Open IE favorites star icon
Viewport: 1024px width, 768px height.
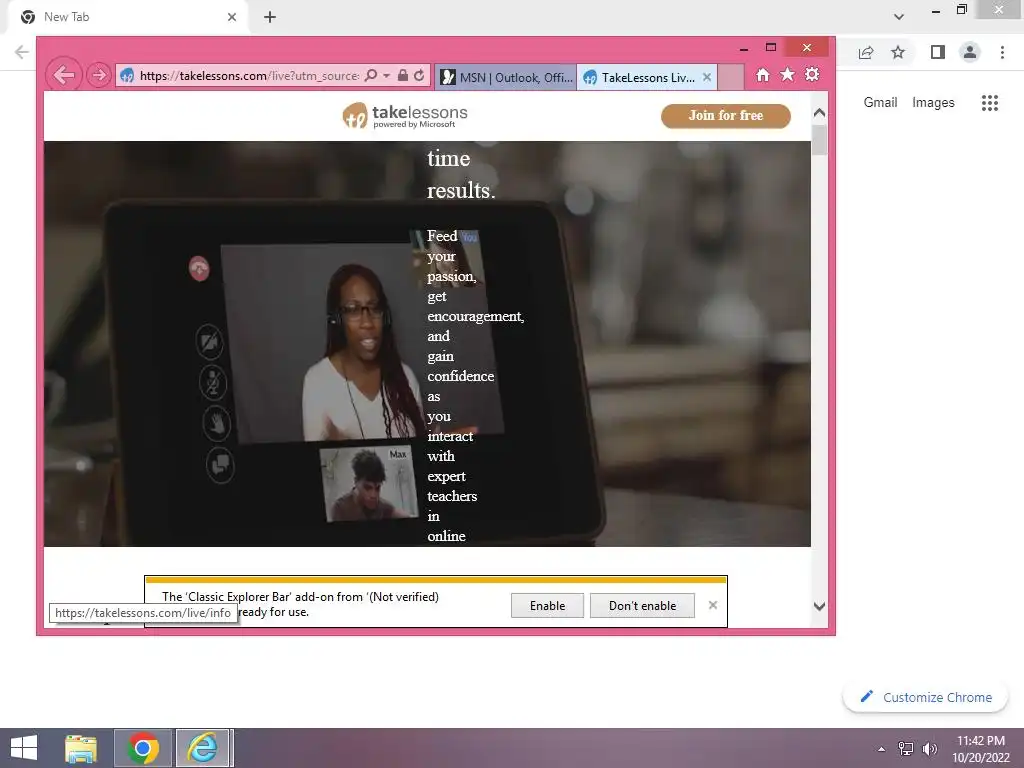click(x=788, y=74)
